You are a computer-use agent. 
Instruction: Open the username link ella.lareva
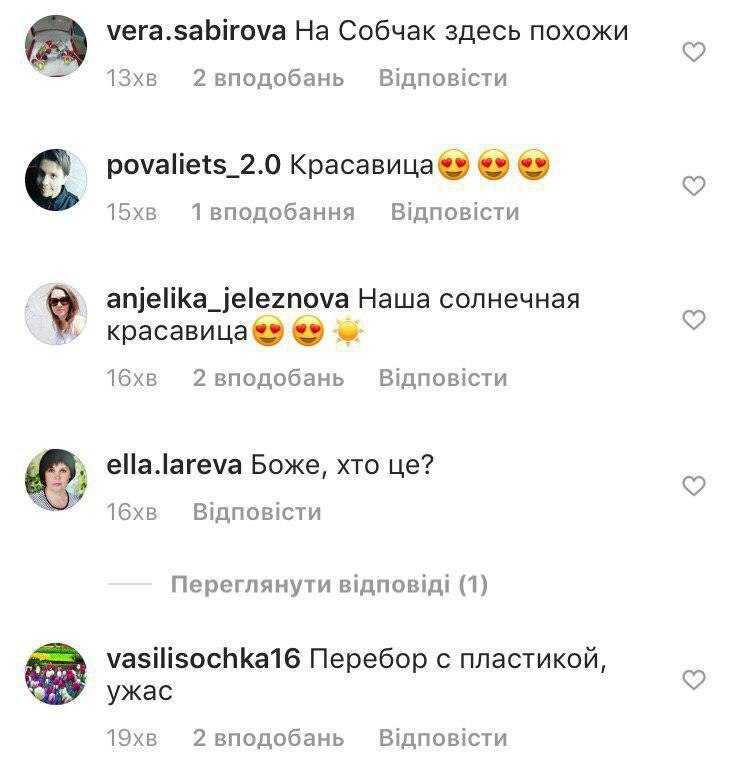(174, 465)
